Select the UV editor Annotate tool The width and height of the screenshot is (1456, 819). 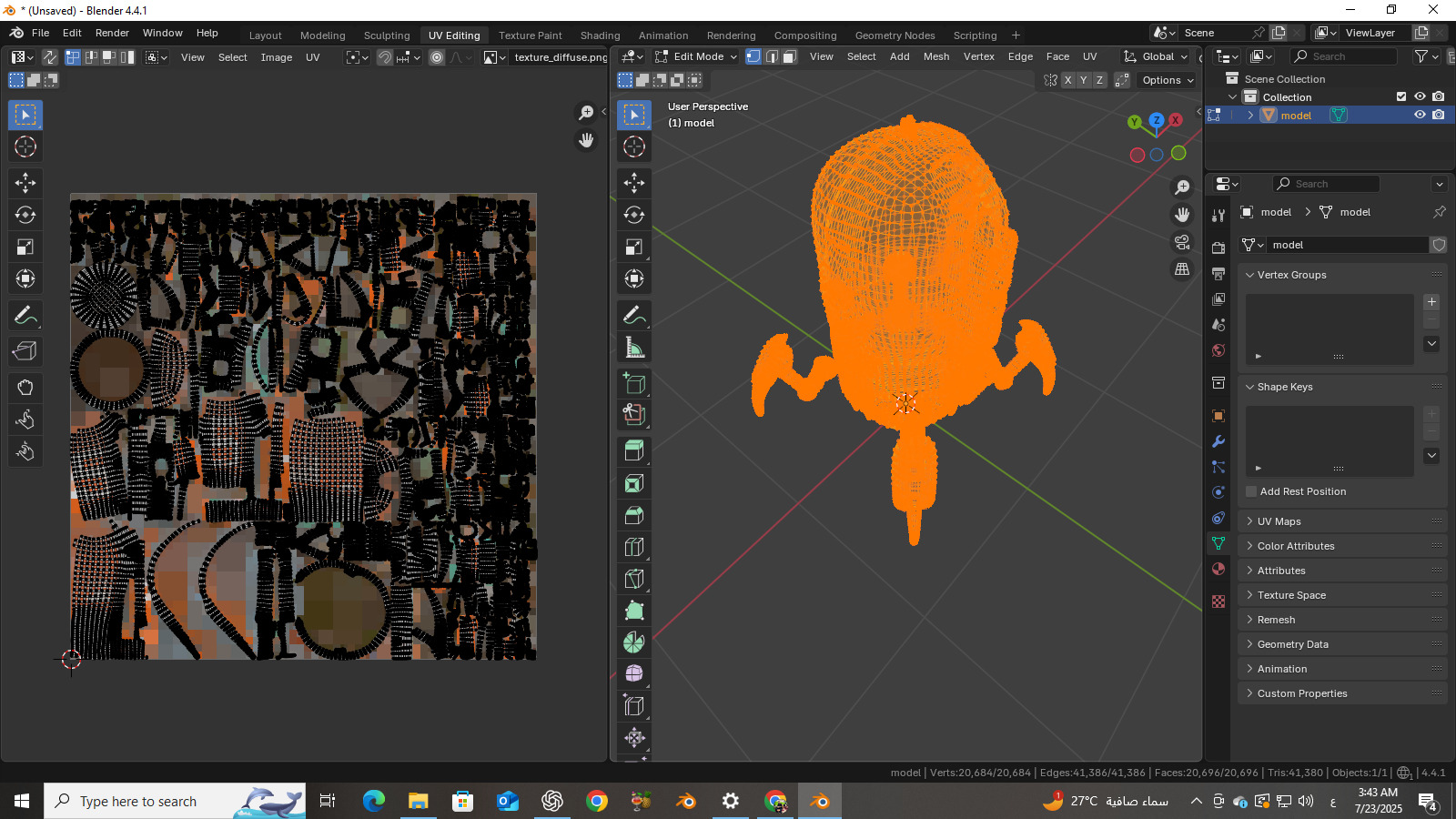[25, 316]
